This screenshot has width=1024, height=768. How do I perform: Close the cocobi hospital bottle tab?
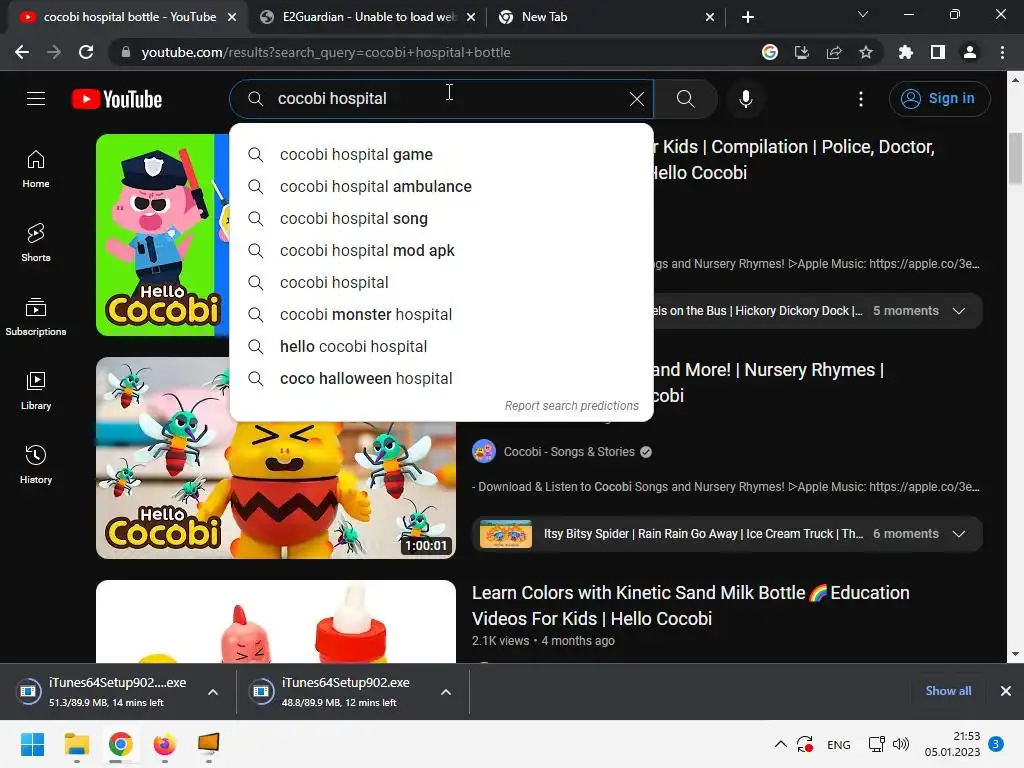point(232,17)
